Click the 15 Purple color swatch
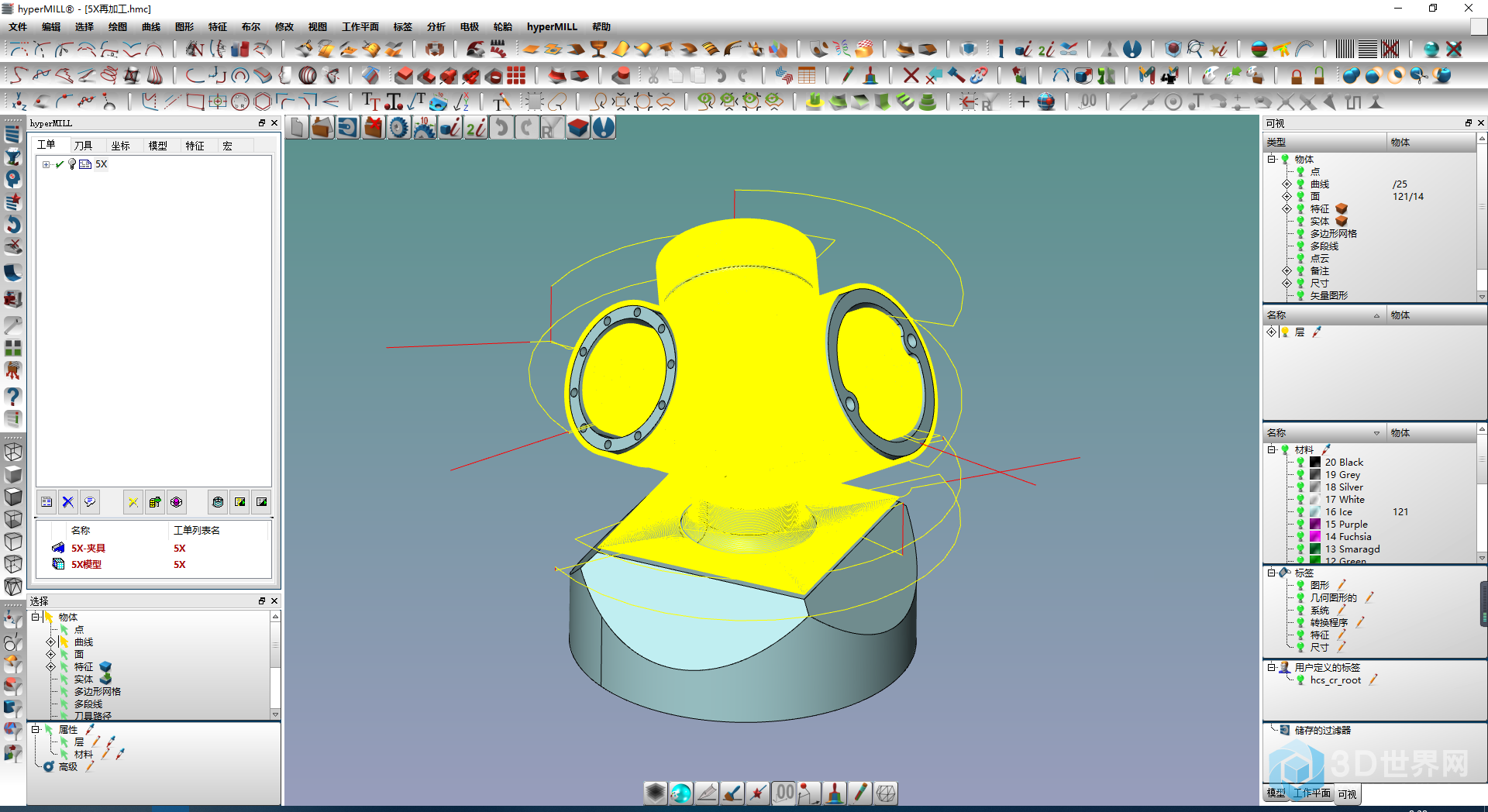This screenshot has width=1488, height=812. pos(1315,525)
